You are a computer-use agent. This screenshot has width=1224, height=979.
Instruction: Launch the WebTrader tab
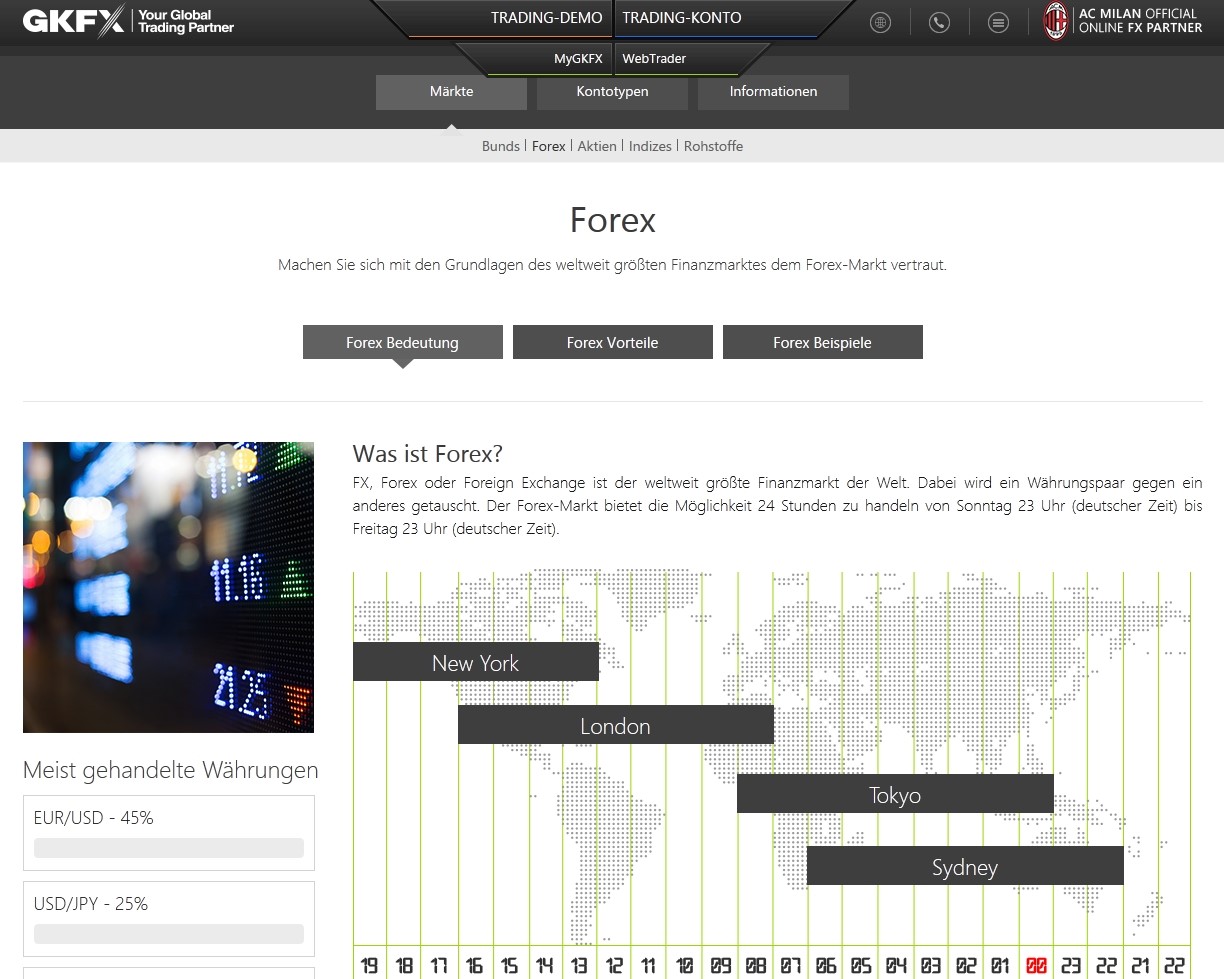pyautogui.click(x=654, y=59)
